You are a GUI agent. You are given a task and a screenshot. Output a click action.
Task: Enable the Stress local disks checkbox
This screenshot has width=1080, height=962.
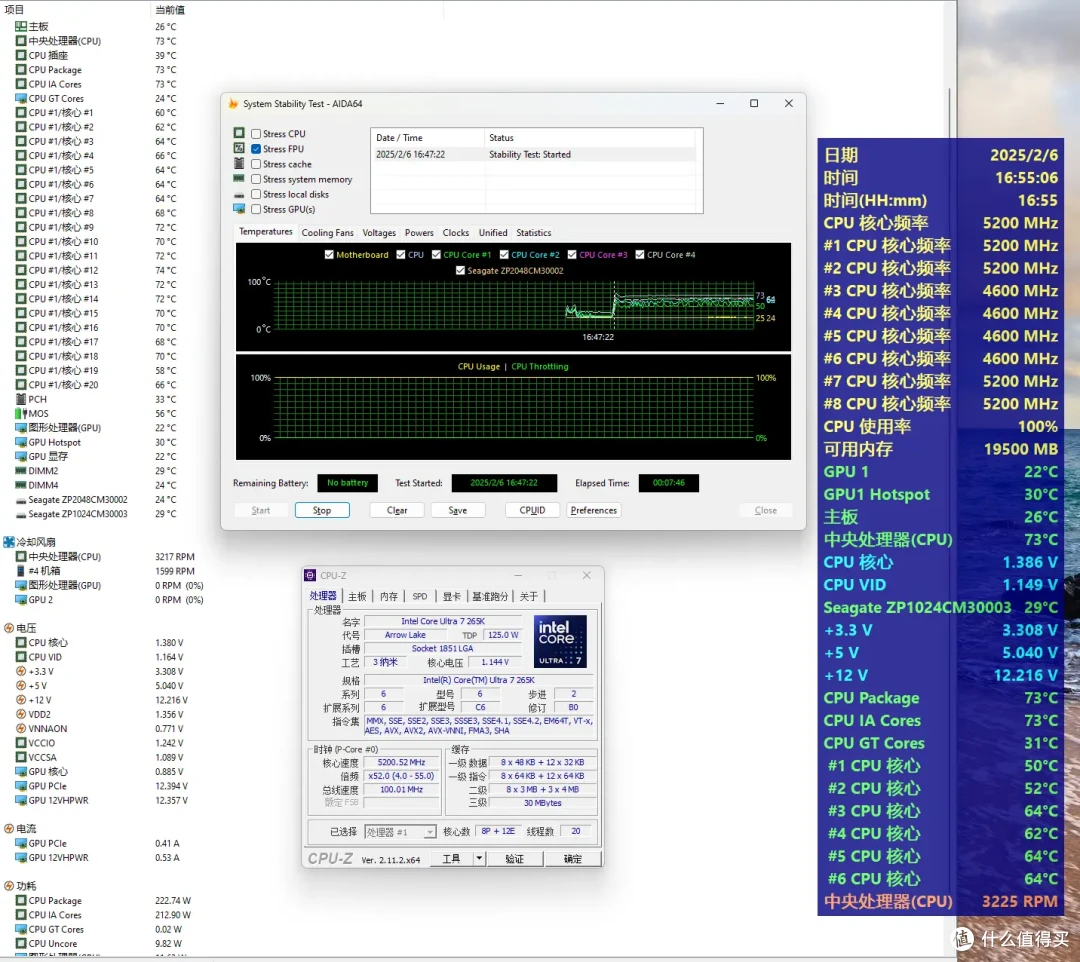[x=256, y=194]
